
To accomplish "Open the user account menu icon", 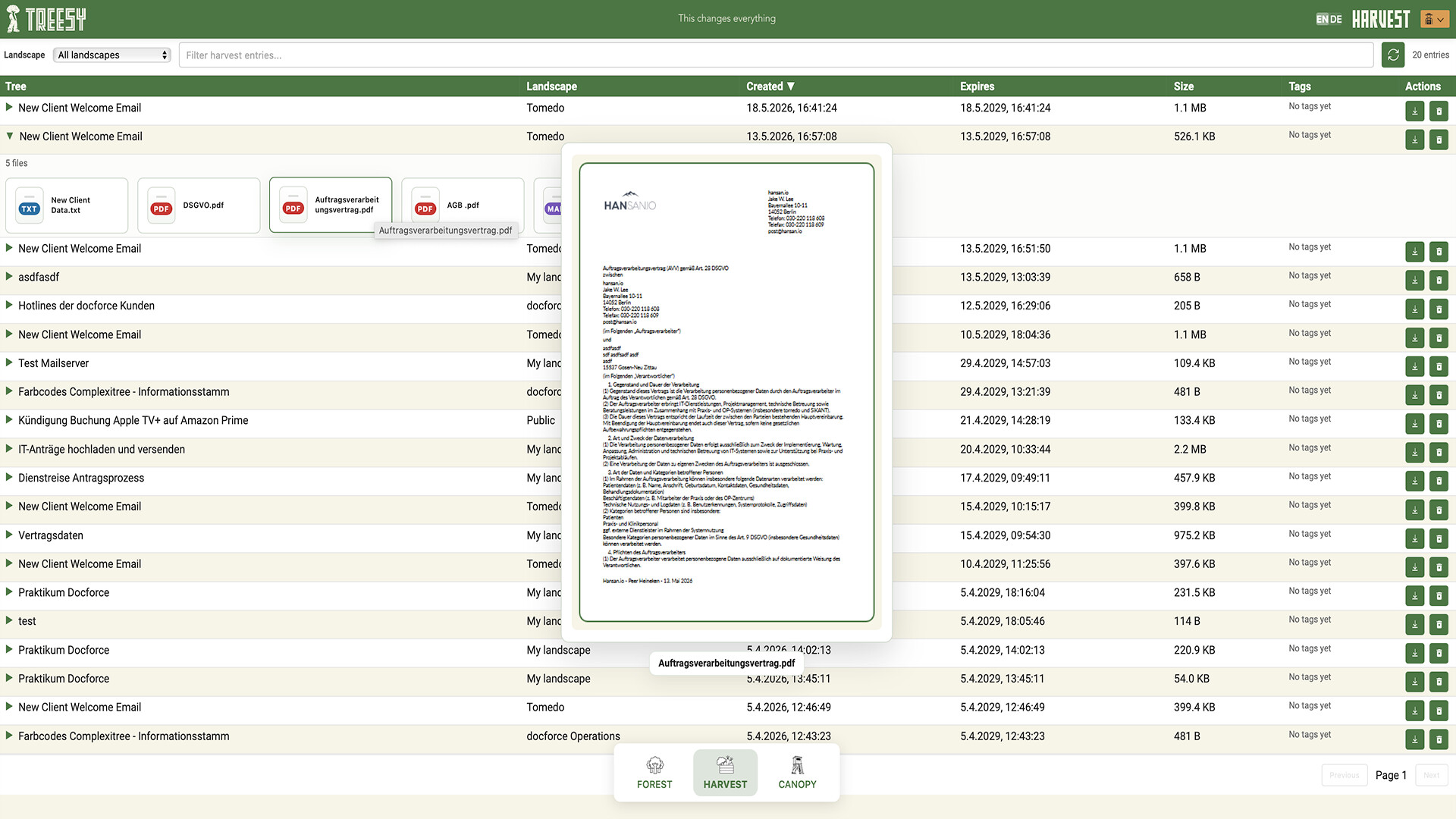I will point(1433,19).
